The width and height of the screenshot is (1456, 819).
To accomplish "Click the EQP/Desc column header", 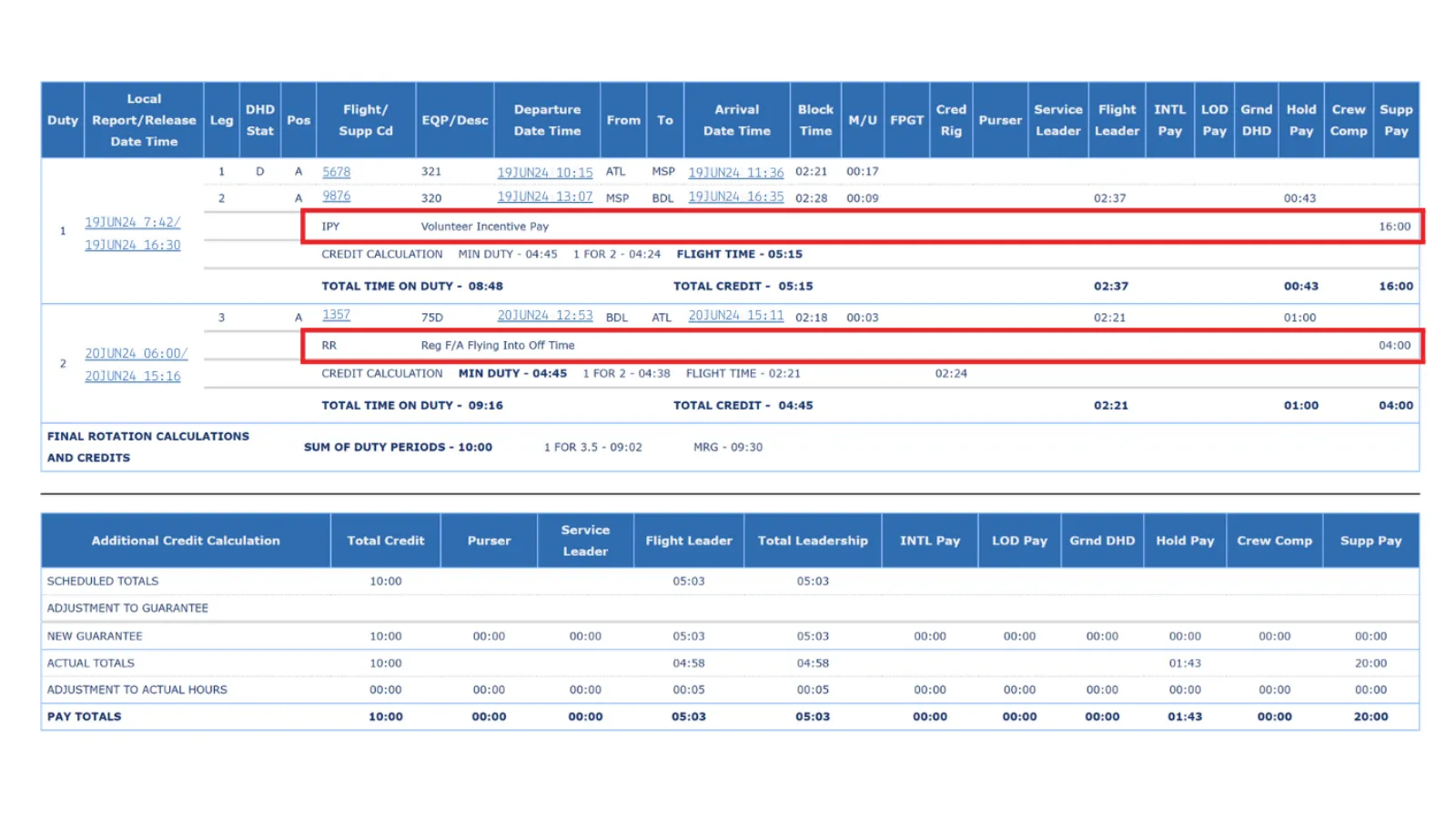I will pyautogui.click(x=455, y=120).
